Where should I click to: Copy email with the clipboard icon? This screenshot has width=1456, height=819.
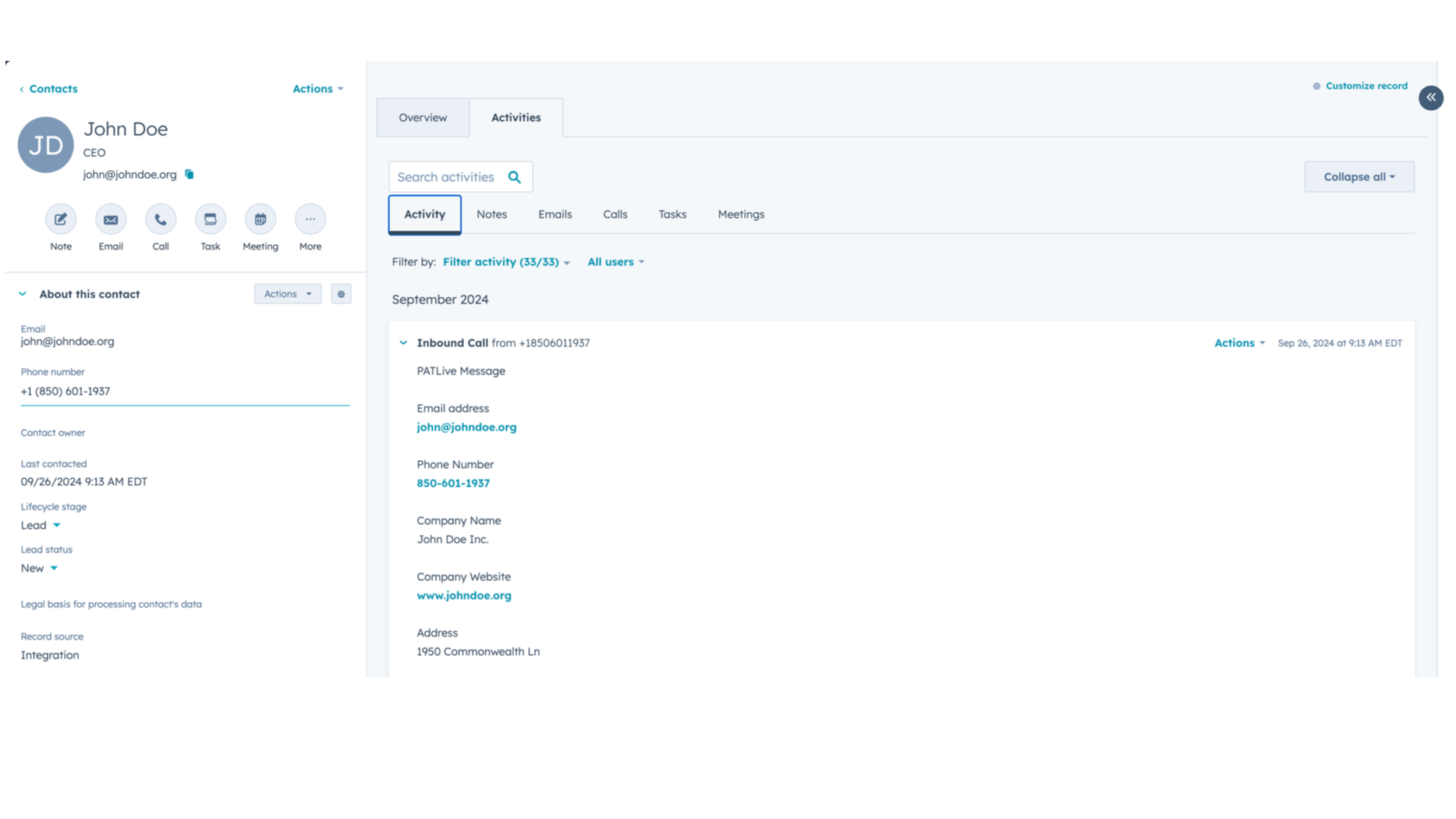[190, 175]
